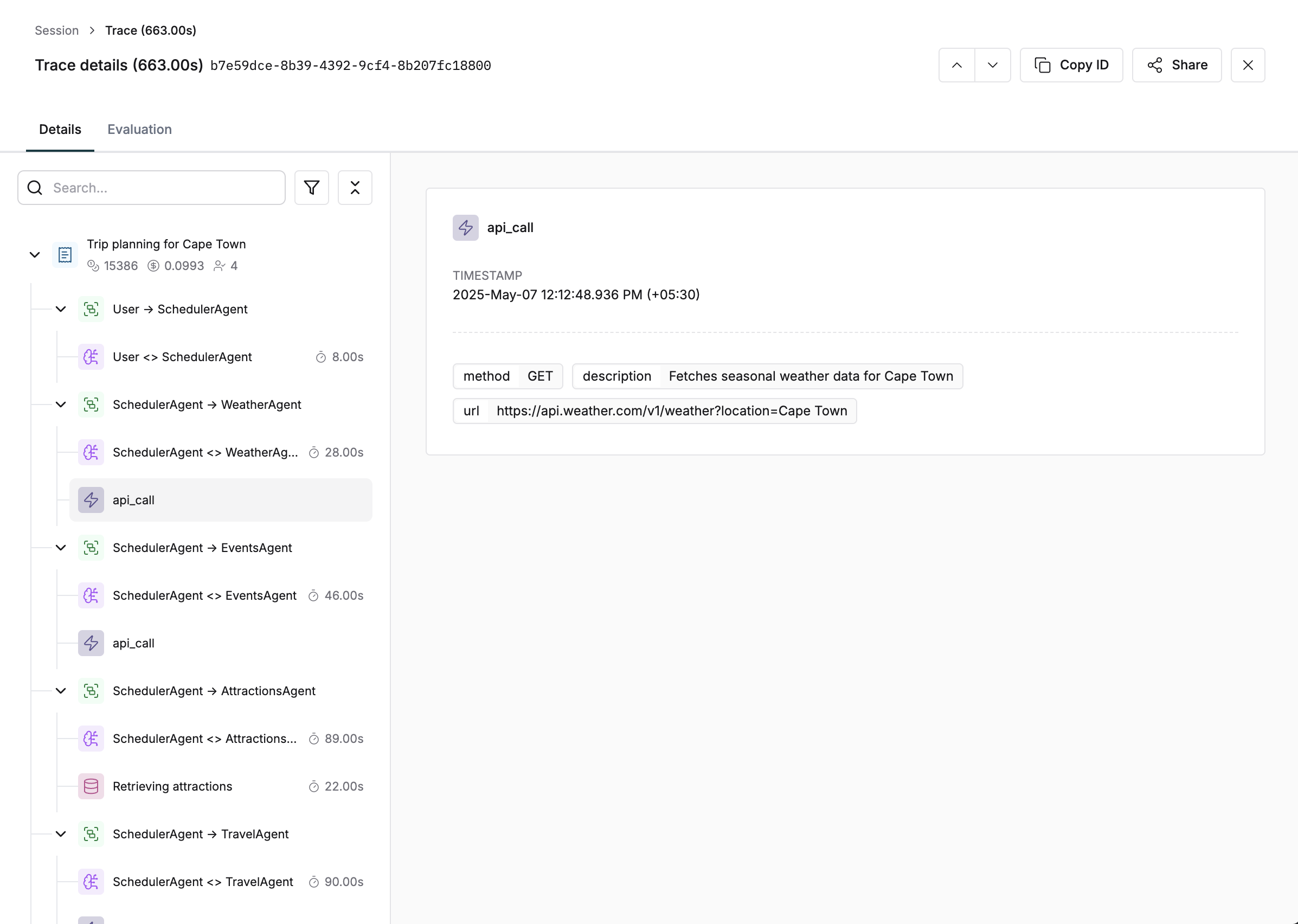The height and width of the screenshot is (924, 1298).
Task: Click the filter funnel icon
Action: pyautogui.click(x=311, y=188)
